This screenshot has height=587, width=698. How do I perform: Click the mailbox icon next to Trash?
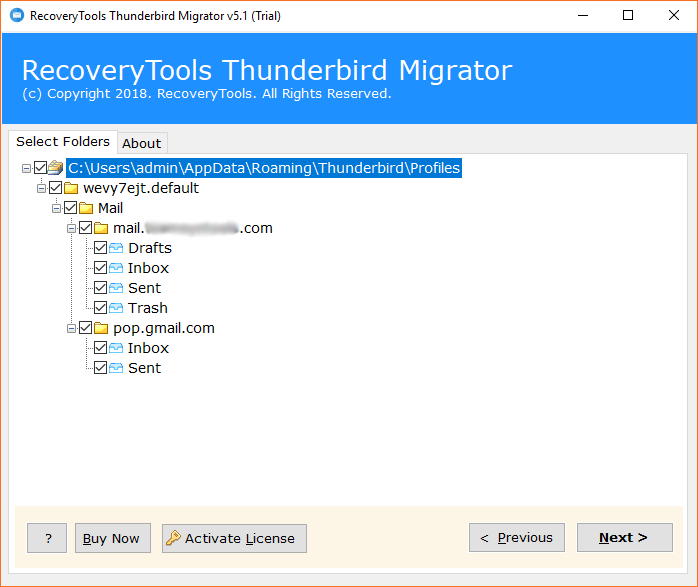pyautogui.click(x=116, y=308)
